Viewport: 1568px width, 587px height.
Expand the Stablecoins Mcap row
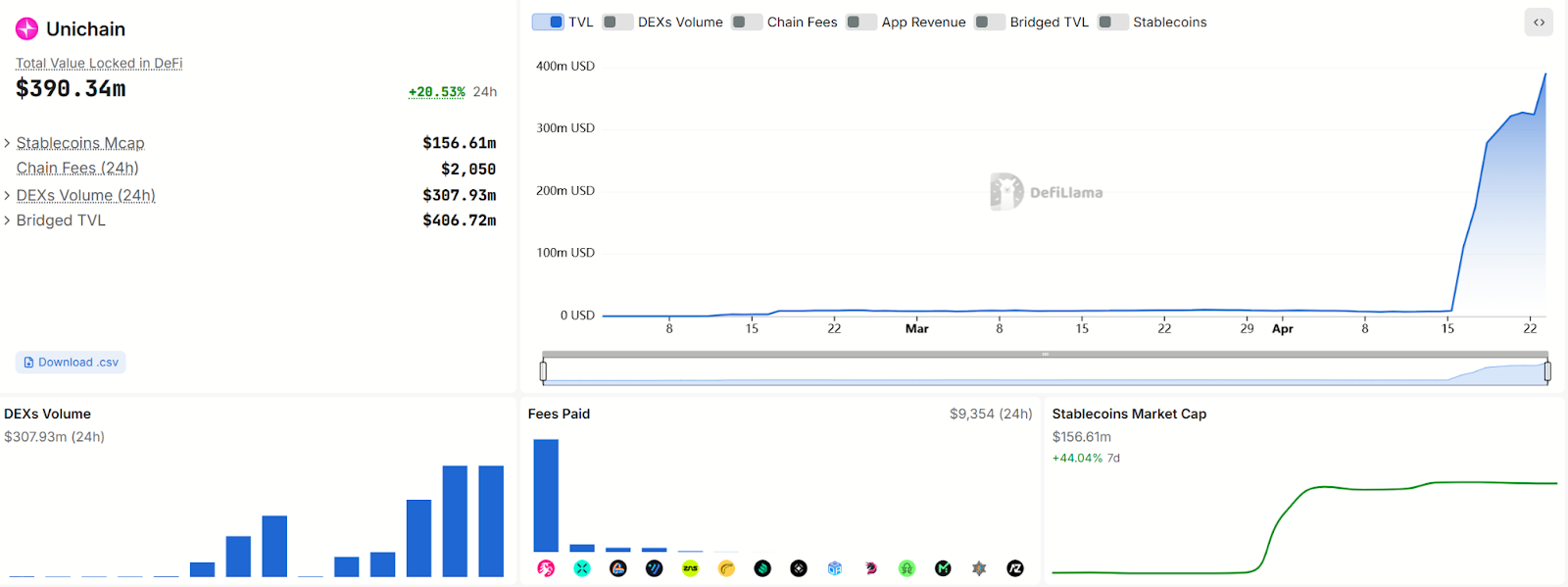tap(8, 143)
